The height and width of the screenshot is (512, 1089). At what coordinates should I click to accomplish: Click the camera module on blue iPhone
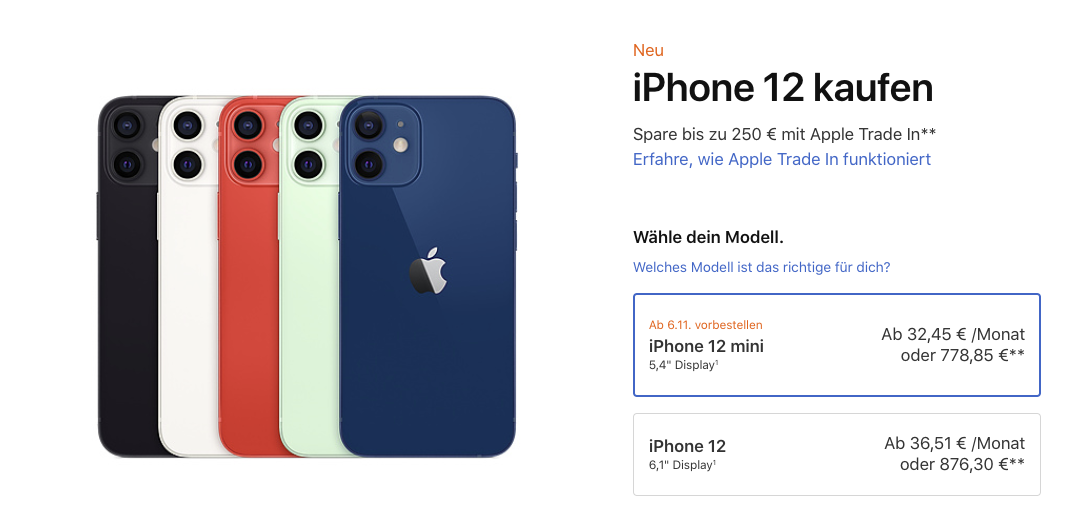point(383,144)
